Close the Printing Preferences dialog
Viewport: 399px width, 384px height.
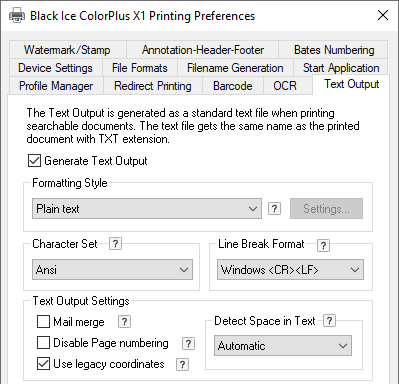383,15
